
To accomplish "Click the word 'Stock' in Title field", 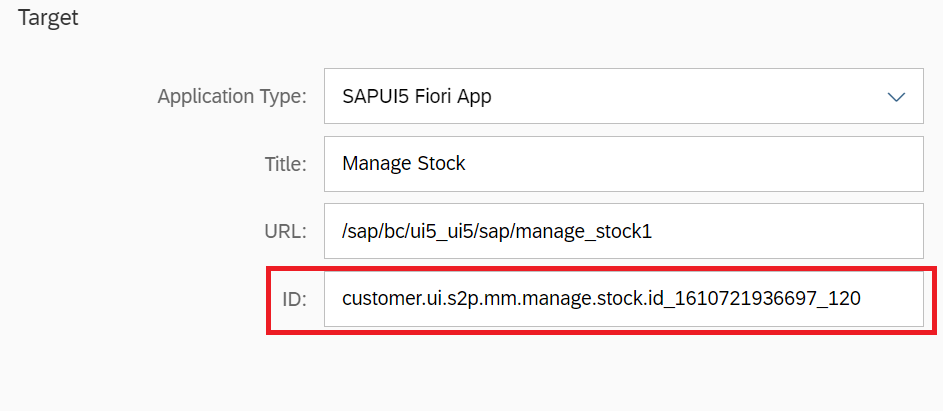I will [441, 163].
